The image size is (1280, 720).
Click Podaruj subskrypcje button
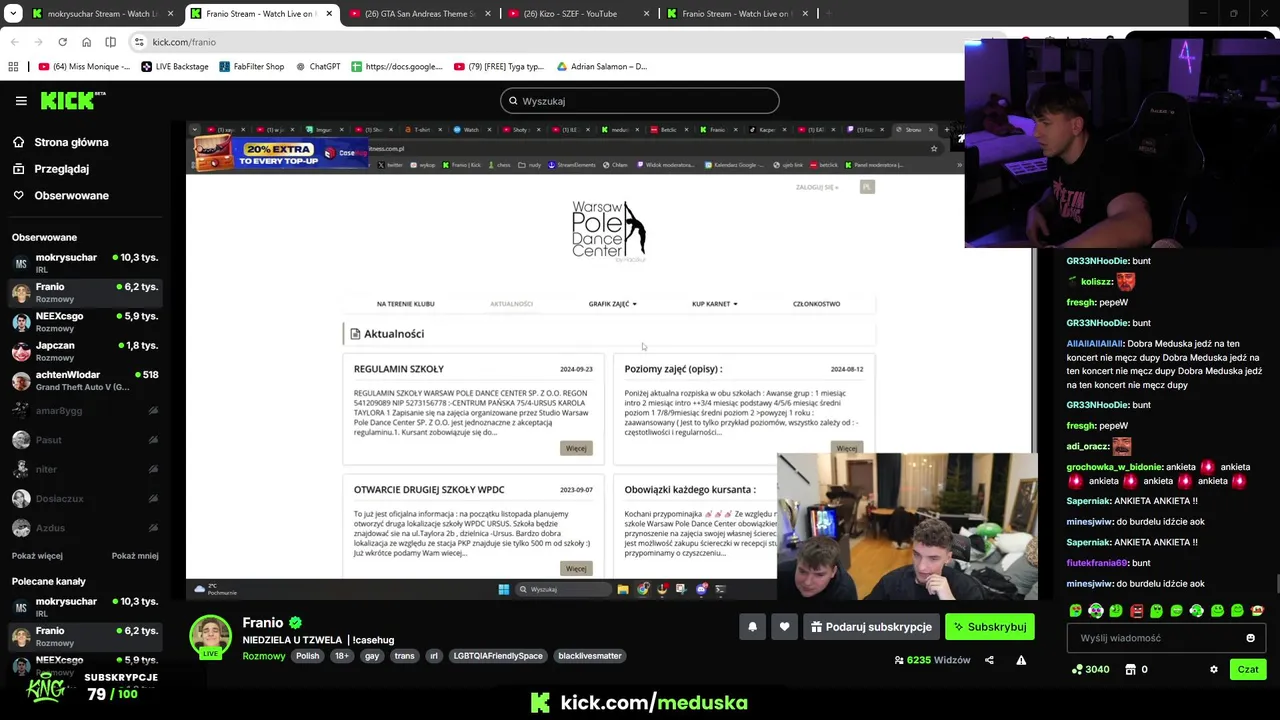click(x=871, y=627)
